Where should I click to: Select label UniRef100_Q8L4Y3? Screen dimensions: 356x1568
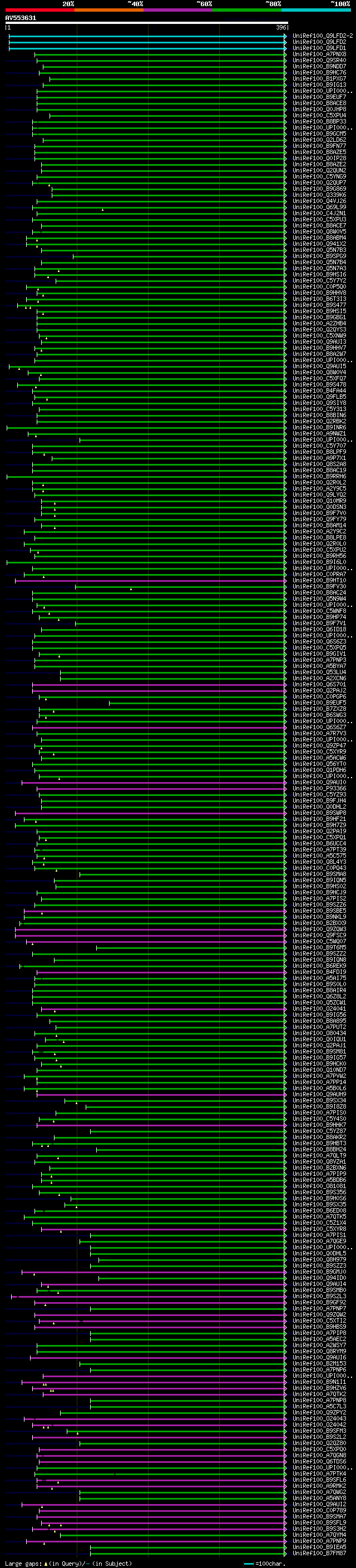click(319, 862)
